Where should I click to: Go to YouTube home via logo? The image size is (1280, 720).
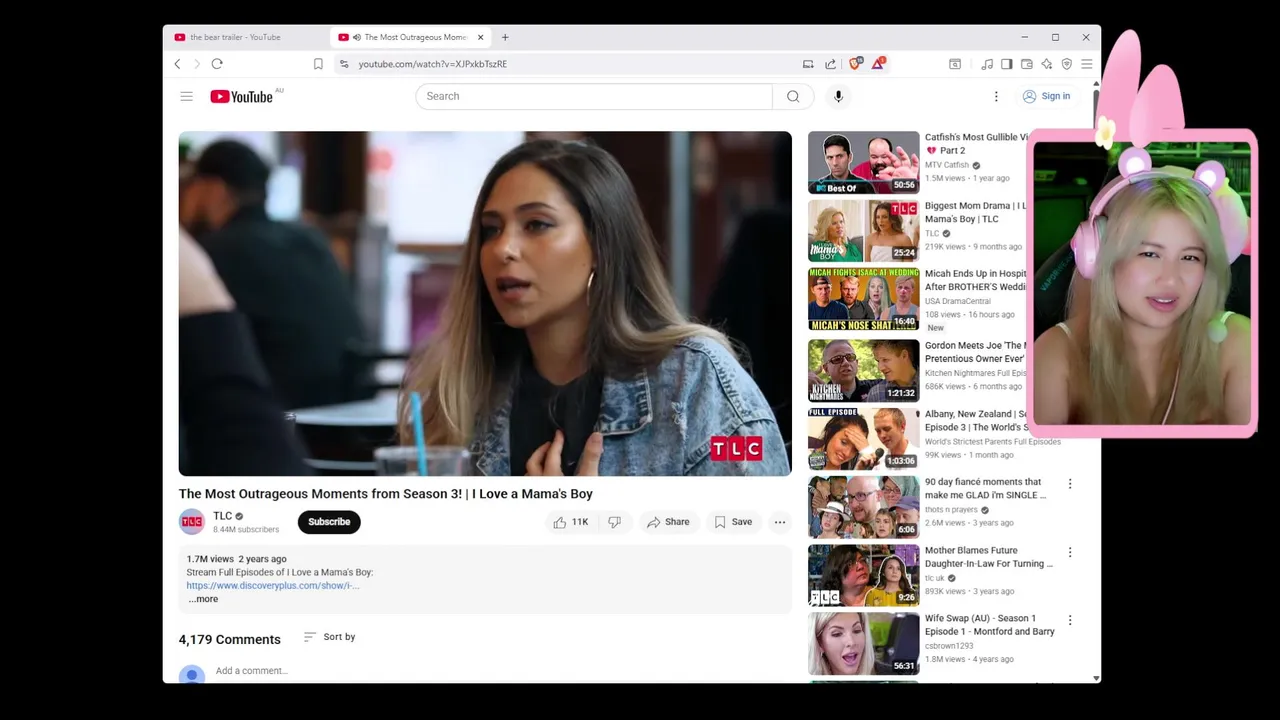point(241,96)
